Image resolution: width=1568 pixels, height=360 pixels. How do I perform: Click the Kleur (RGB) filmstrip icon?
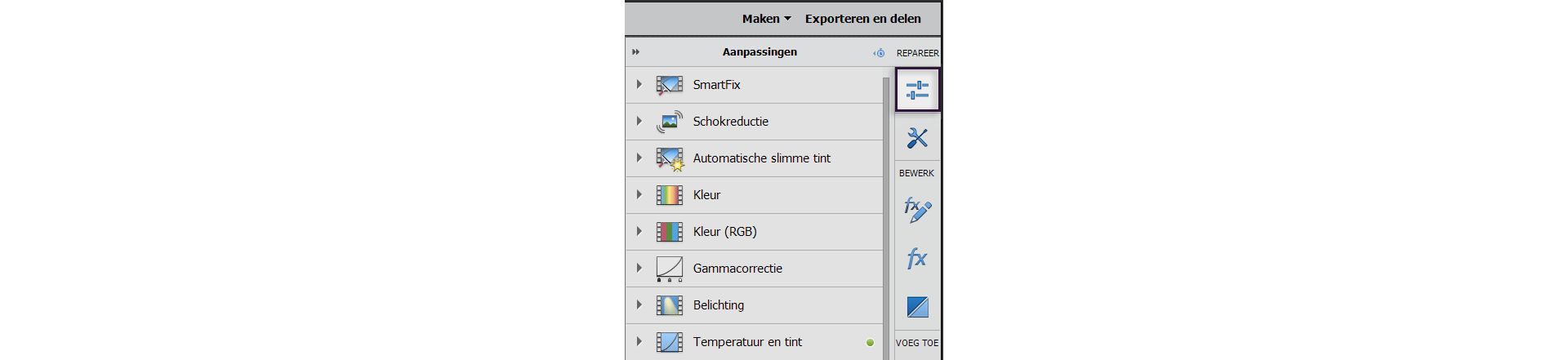670,232
